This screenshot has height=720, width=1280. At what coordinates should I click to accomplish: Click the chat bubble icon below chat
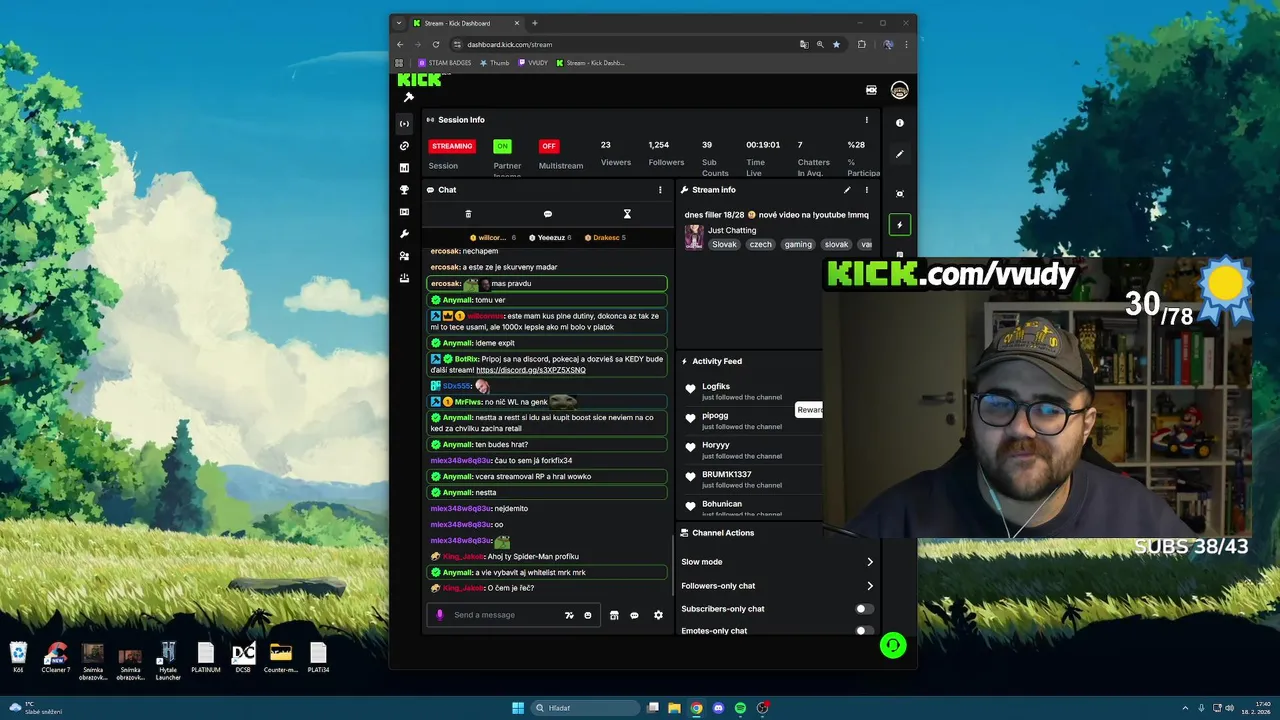pos(634,615)
